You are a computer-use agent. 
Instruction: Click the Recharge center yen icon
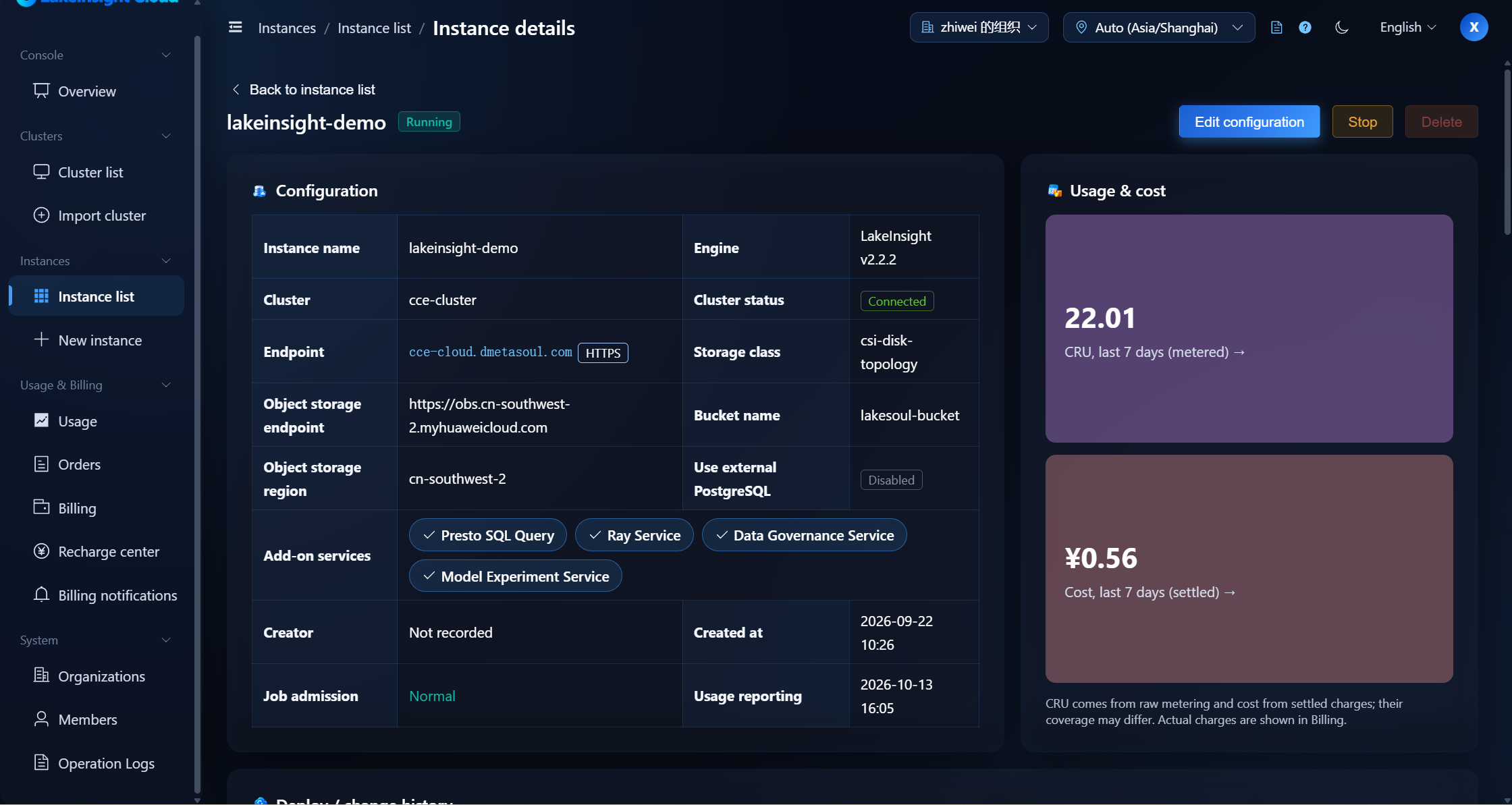[41, 551]
